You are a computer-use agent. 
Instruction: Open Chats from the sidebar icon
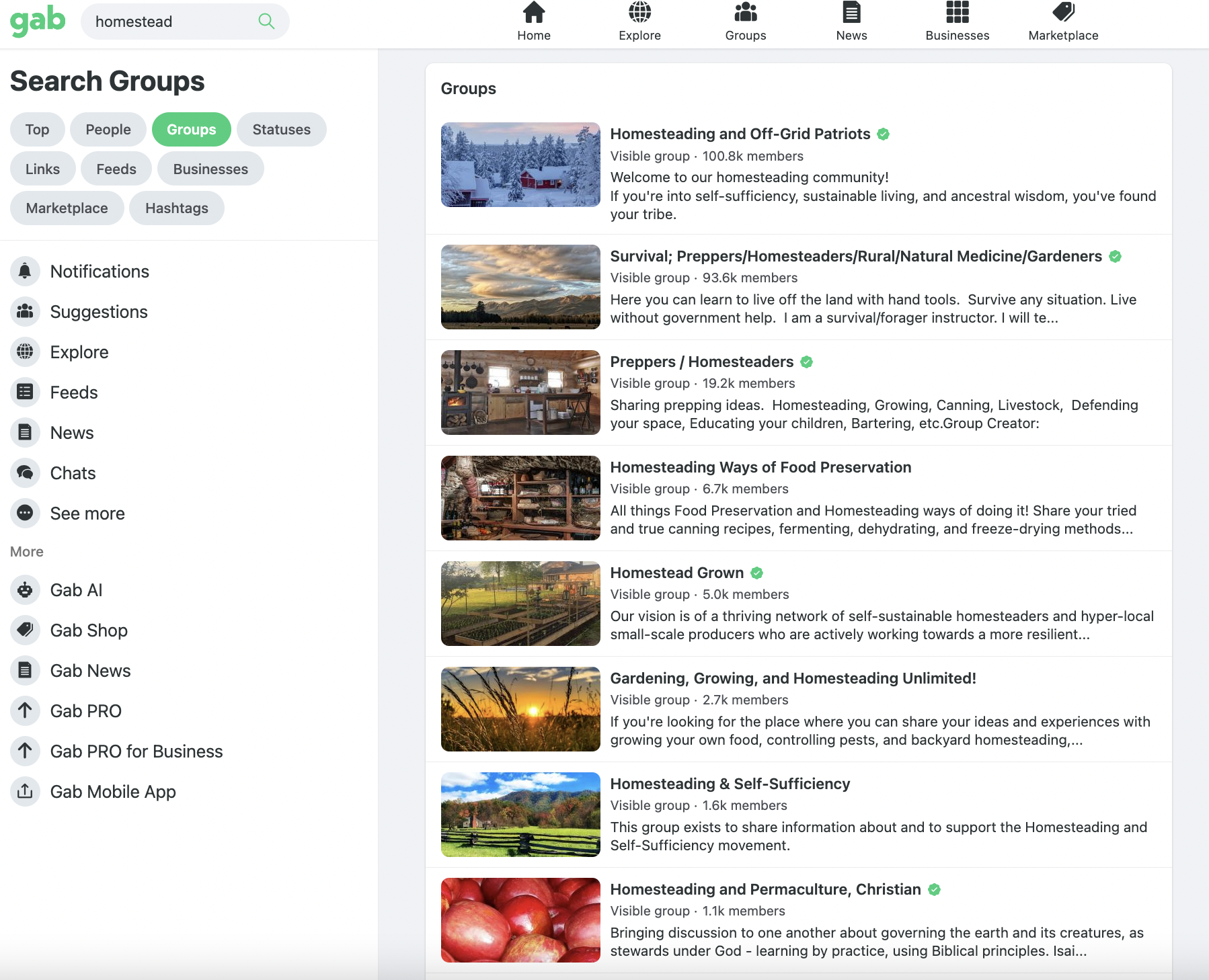[25, 473]
